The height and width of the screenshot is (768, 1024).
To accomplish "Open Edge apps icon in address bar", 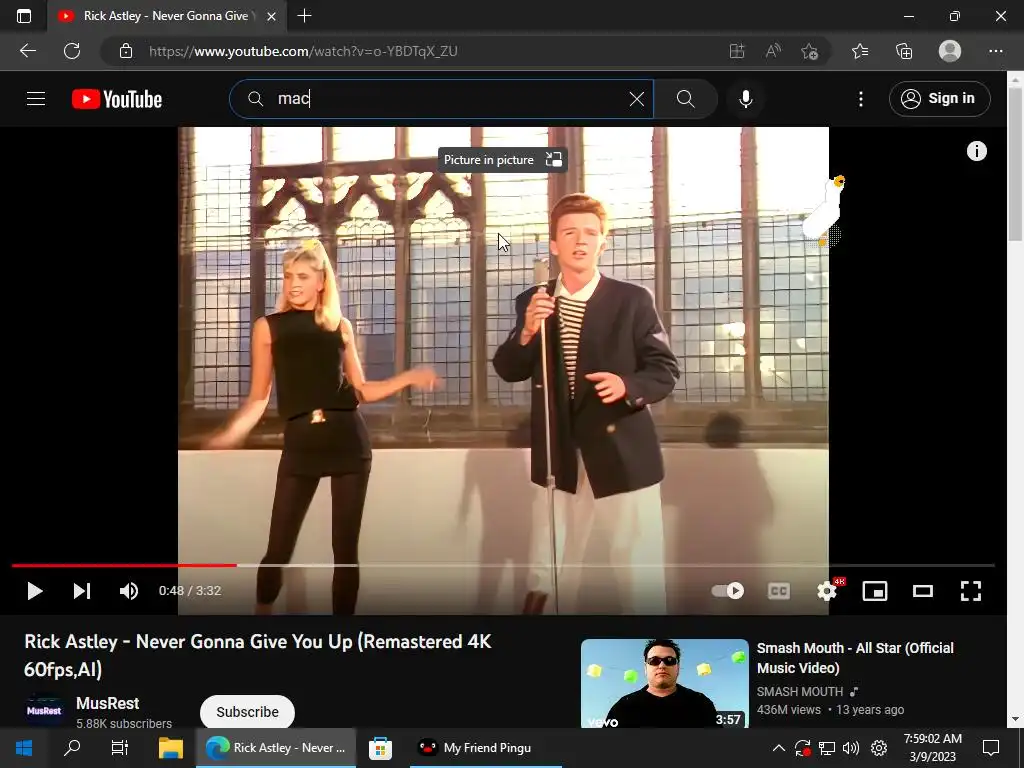I will (737, 51).
